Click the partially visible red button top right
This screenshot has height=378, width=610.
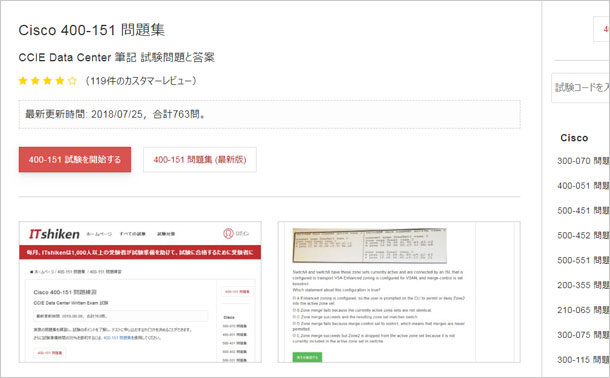coord(601,29)
